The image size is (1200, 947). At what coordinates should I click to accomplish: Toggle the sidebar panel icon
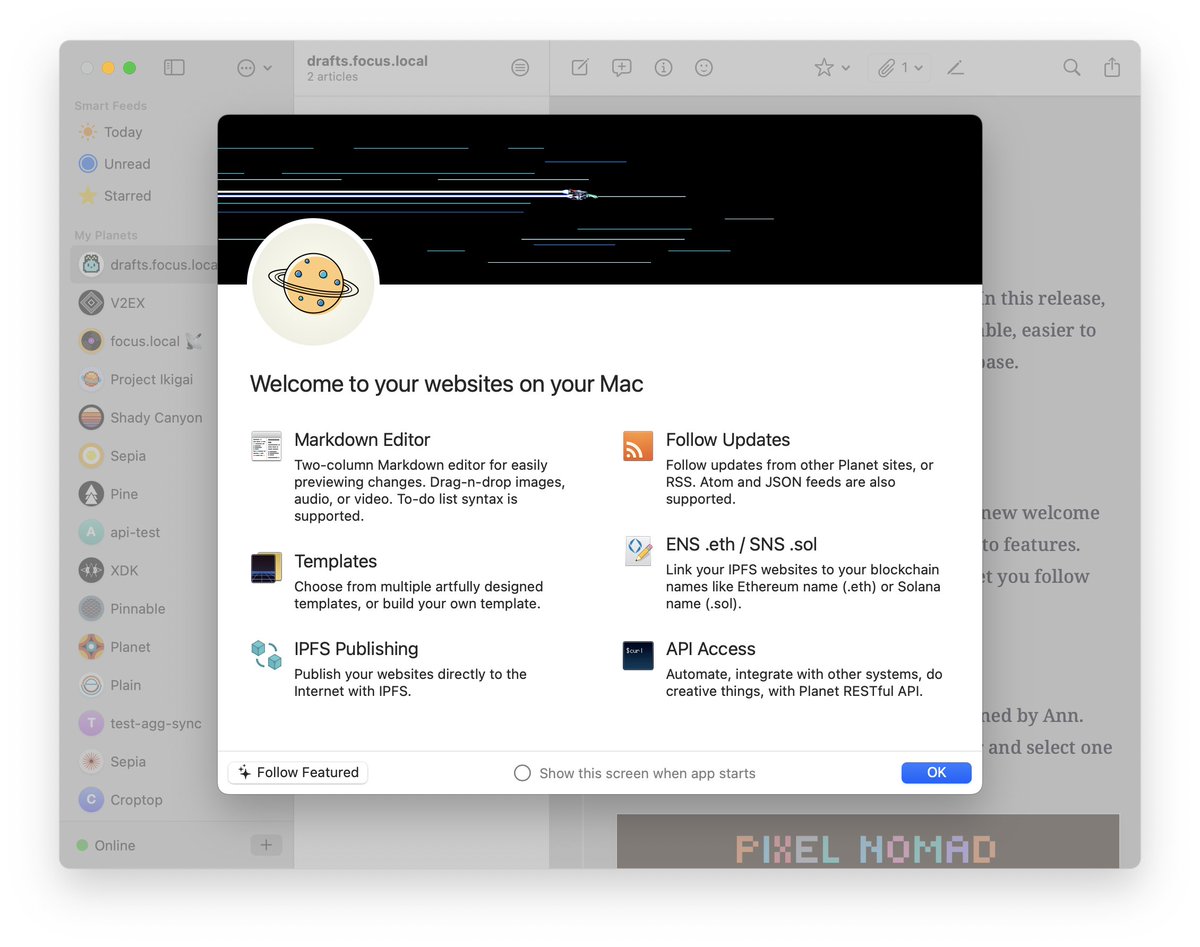pos(174,68)
